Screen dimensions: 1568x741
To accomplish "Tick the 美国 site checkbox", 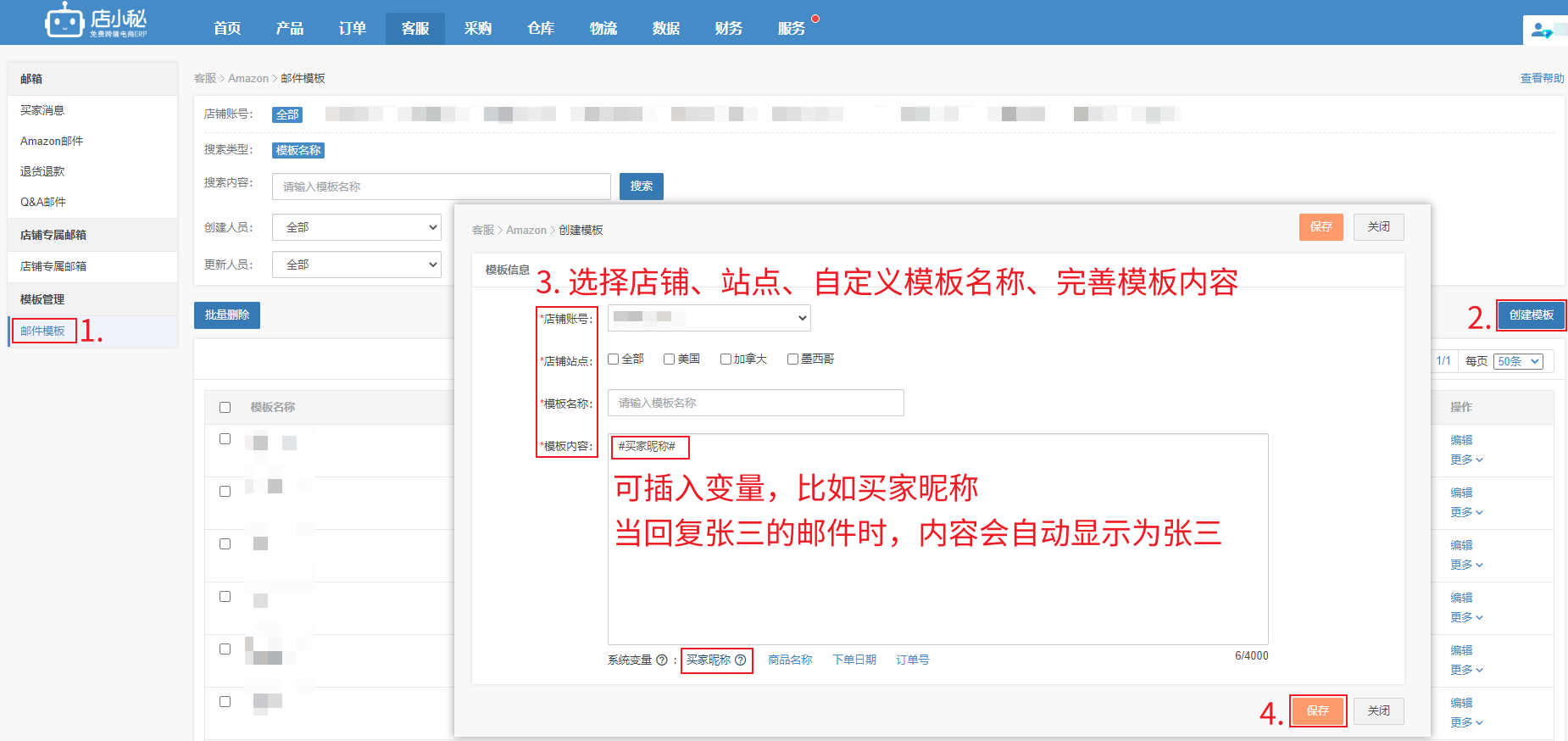I will point(669,359).
